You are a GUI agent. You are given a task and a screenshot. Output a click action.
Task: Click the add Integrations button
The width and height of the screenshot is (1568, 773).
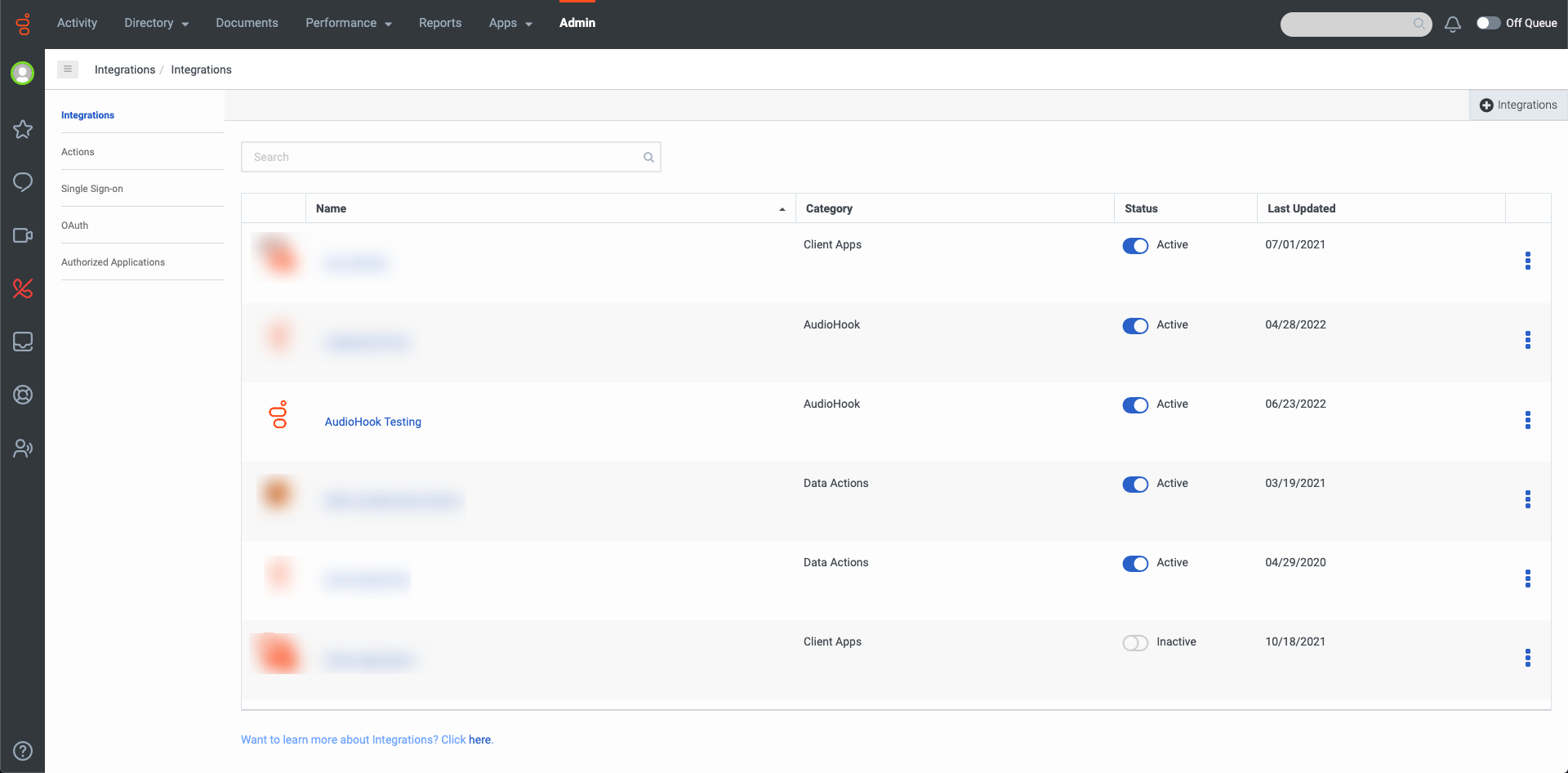(x=1518, y=105)
